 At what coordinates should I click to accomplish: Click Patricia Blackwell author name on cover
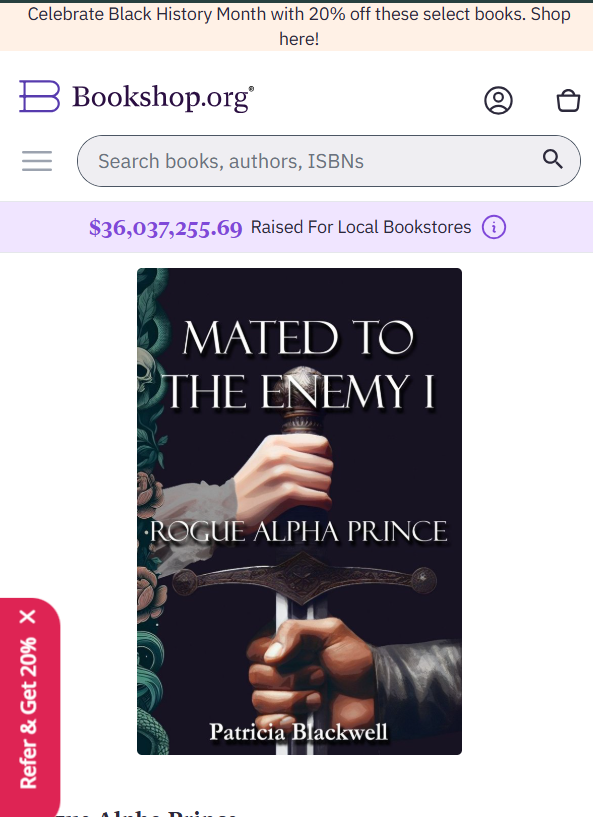tap(299, 732)
